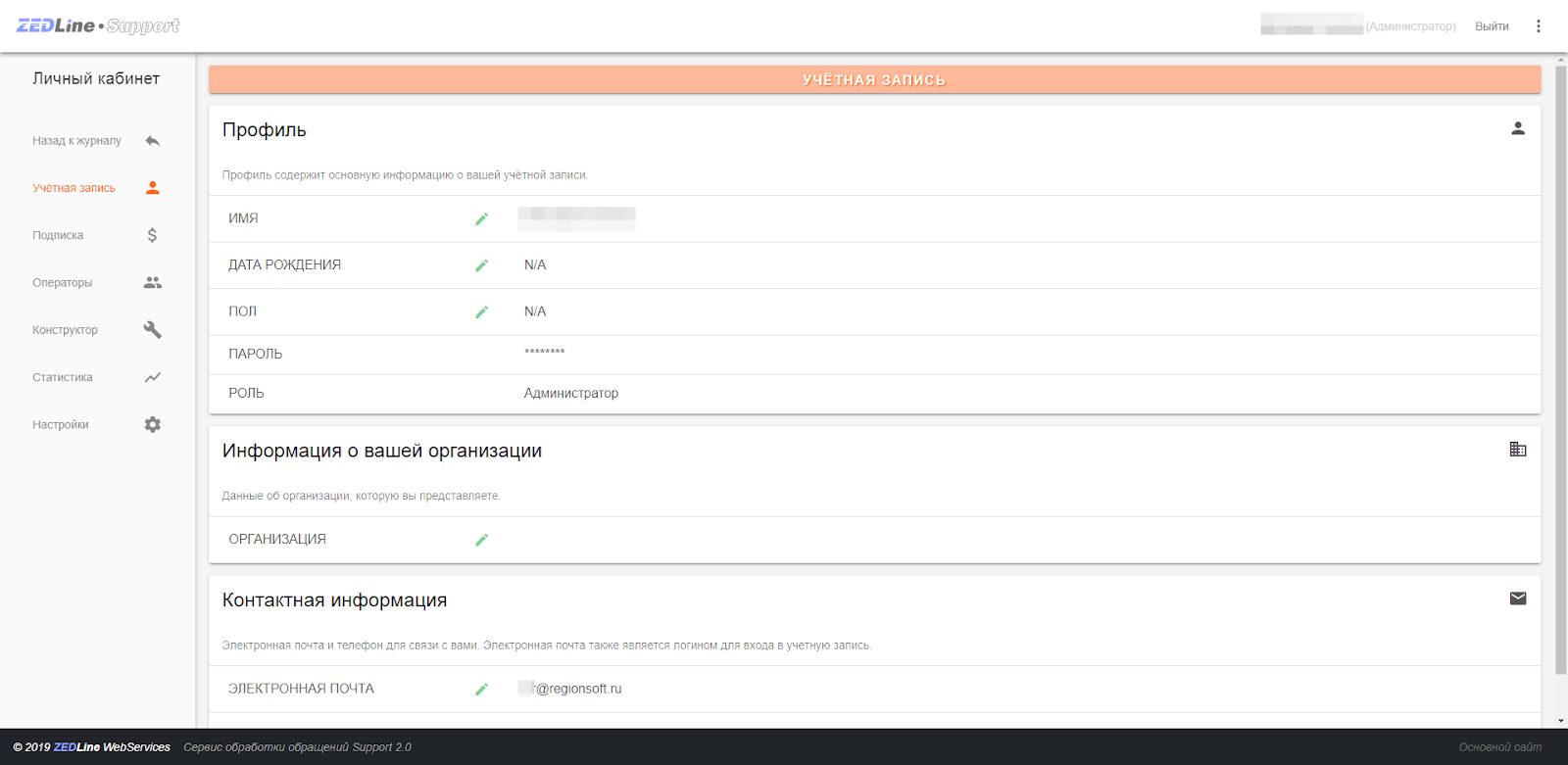
Task: Click the group icon for Операторы
Action: coord(152,282)
